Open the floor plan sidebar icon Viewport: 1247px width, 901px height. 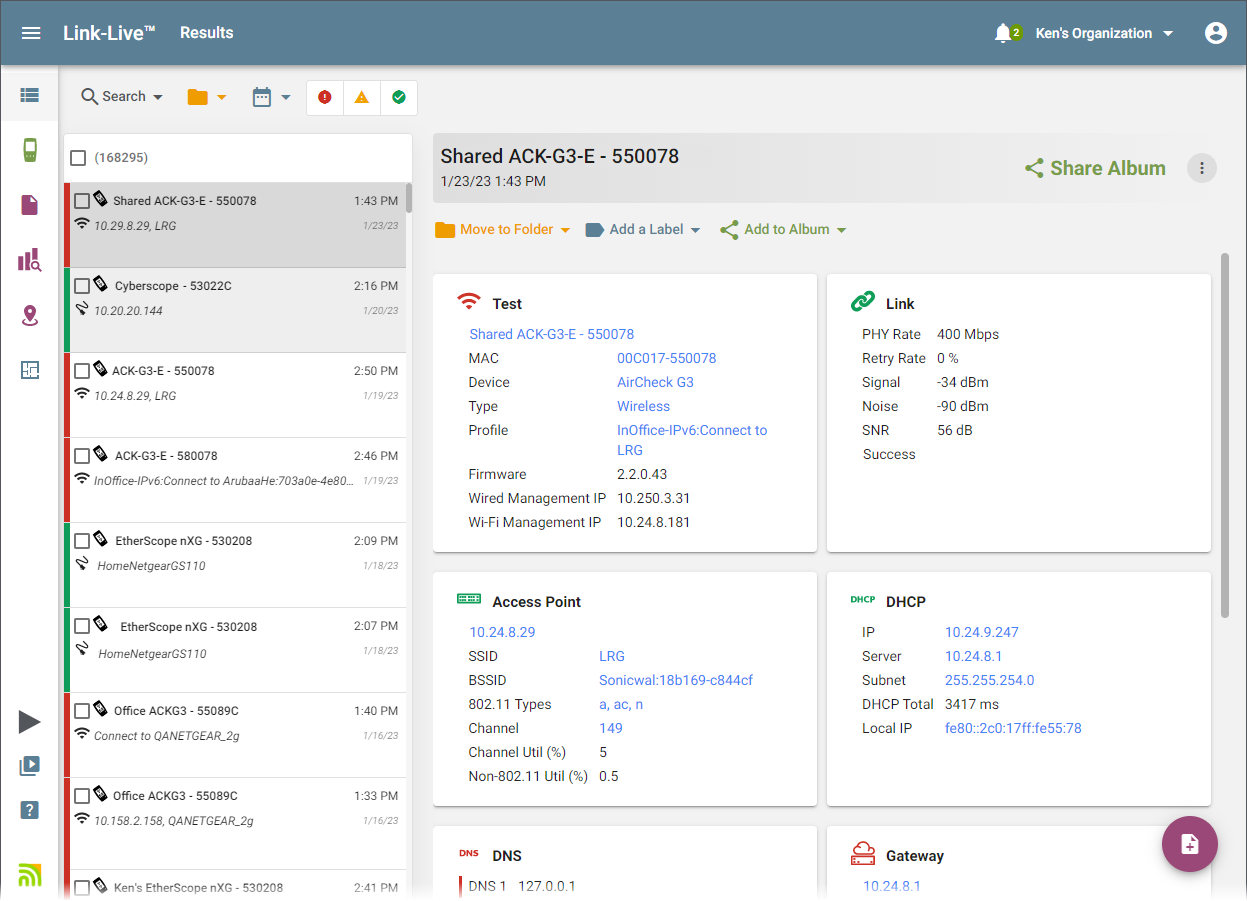29,370
